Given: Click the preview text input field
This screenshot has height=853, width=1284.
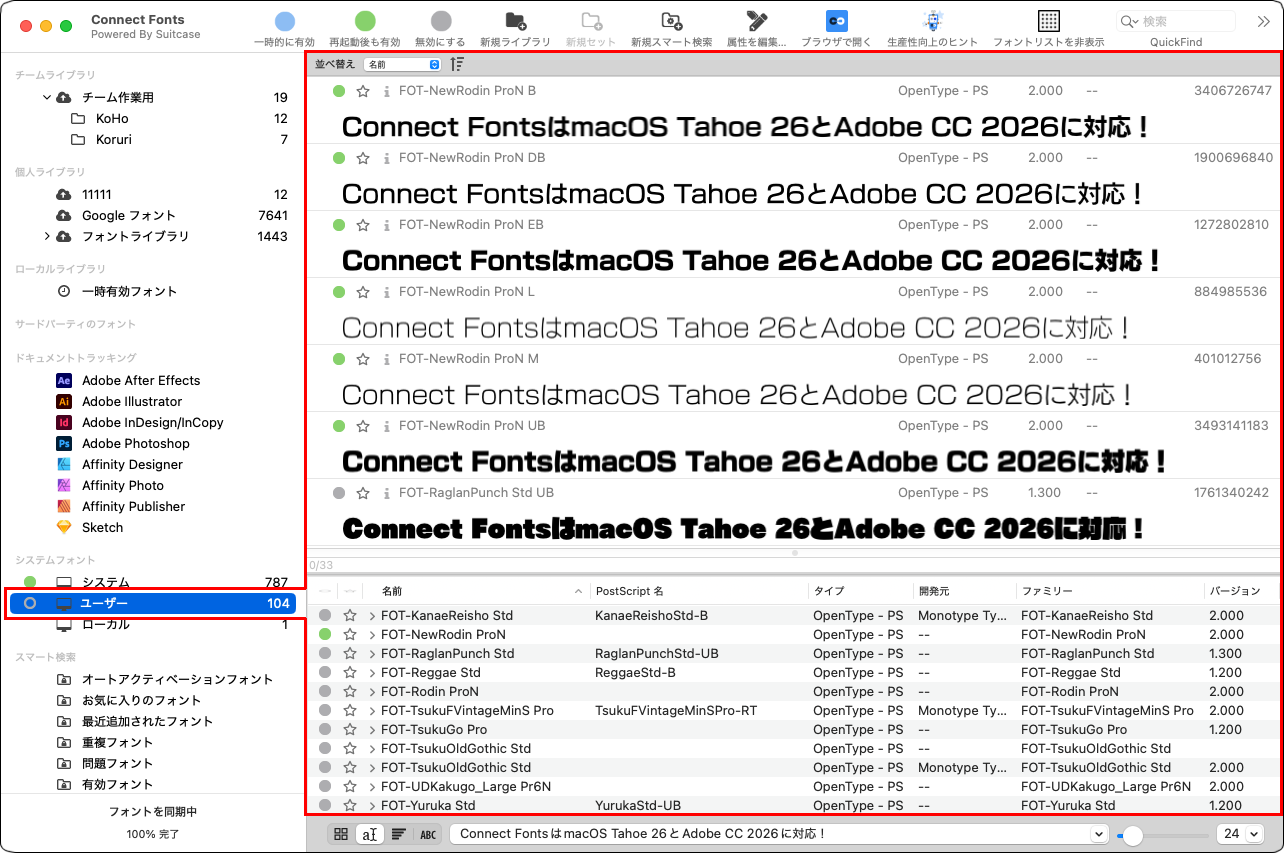Looking at the screenshot, I should pos(779,834).
